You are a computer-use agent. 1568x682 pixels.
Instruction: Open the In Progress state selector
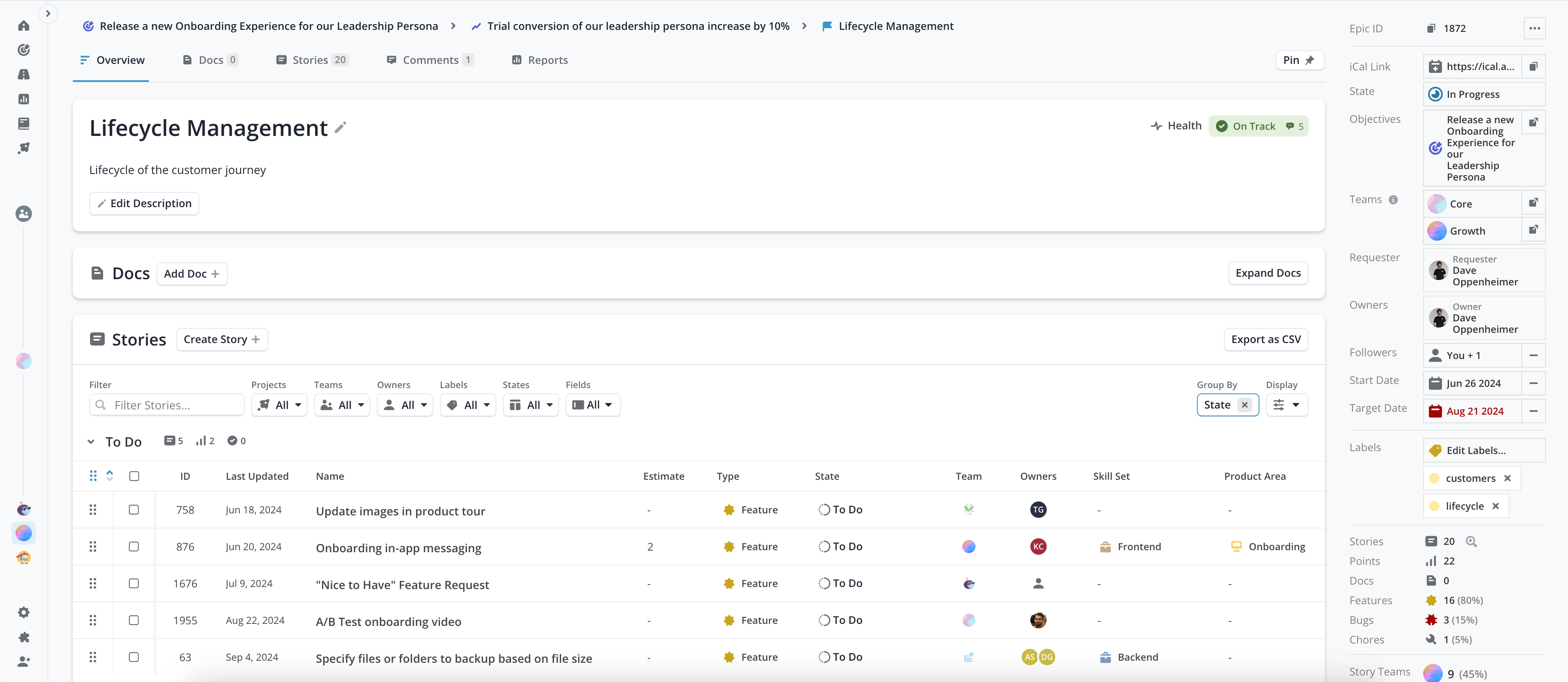pos(1484,94)
